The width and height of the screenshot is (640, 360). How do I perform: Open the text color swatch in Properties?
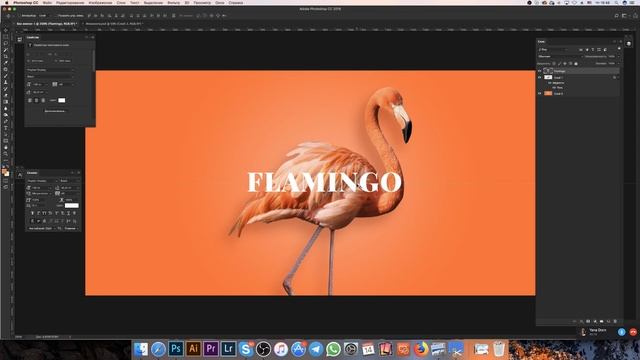pyautogui.click(x=62, y=100)
